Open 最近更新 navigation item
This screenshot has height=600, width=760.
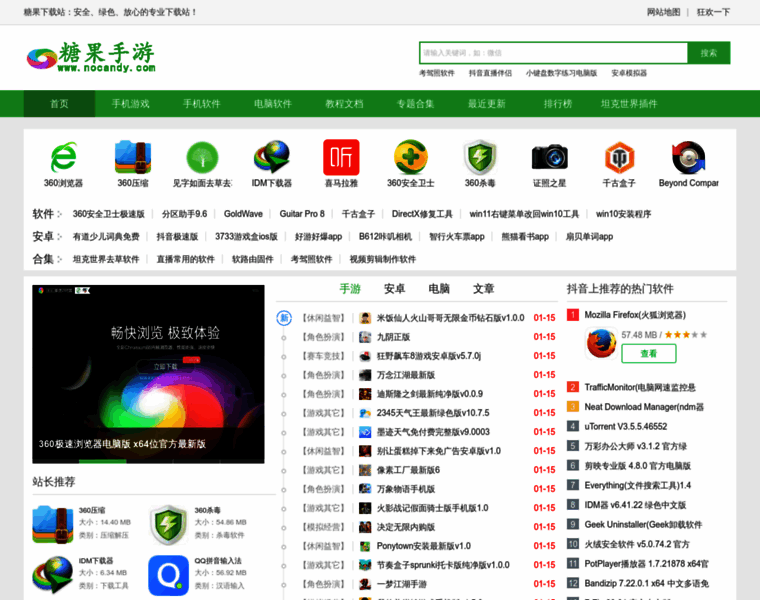[x=487, y=103]
